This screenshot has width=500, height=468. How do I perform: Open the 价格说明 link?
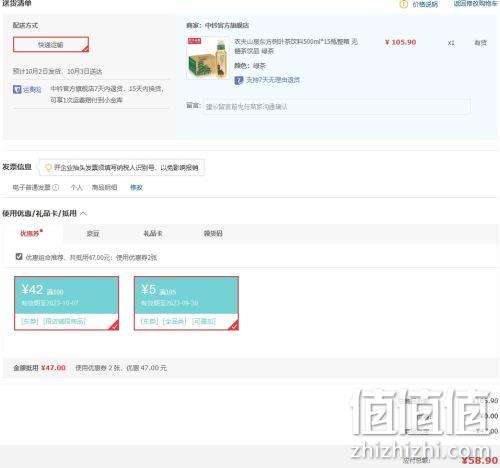425,4
